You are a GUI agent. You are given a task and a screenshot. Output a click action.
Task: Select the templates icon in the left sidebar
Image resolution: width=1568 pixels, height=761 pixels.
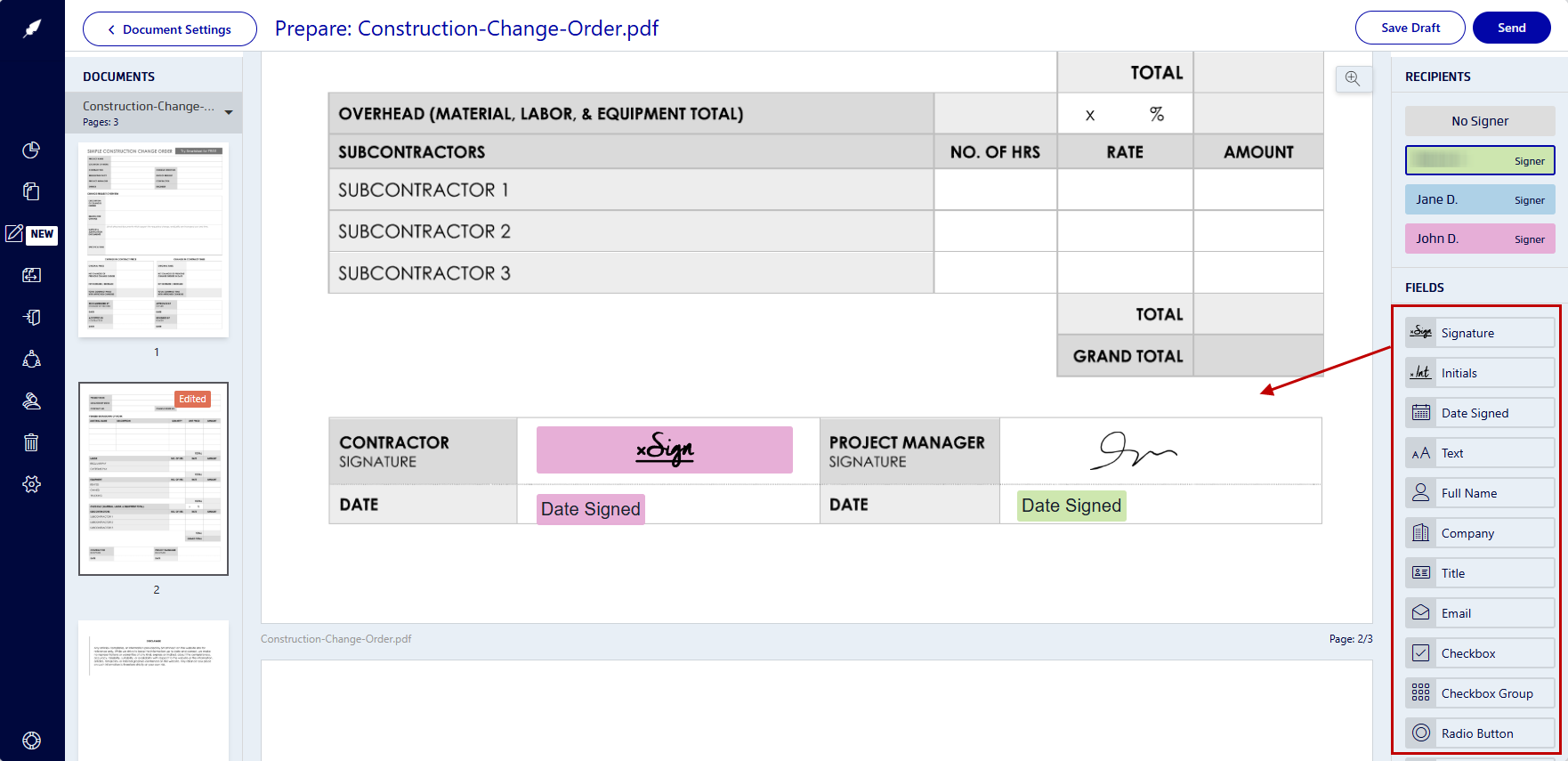[x=31, y=191]
